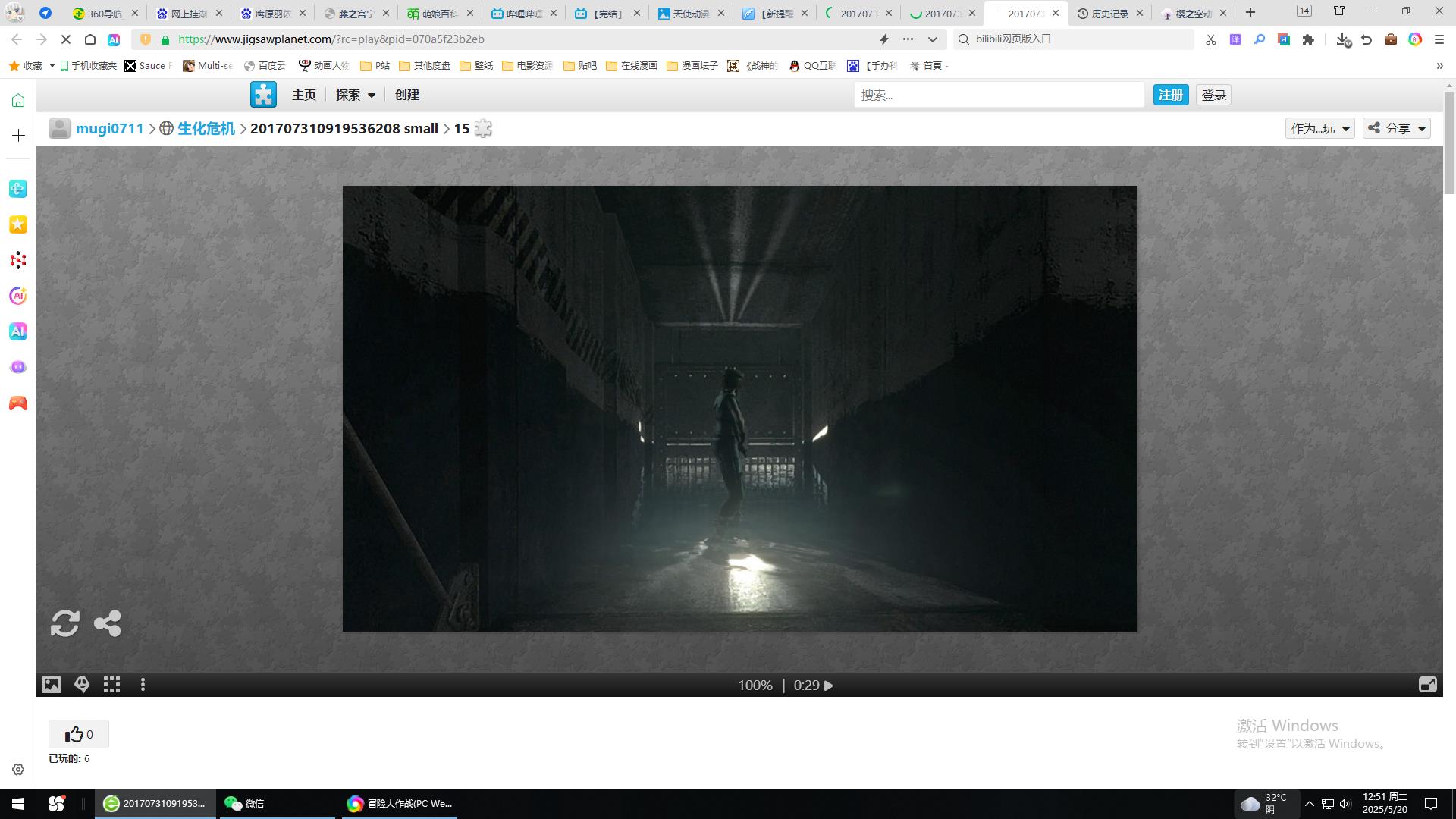Open the browser hamburger main menu
The height and width of the screenshot is (819, 1456).
(x=1439, y=39)
